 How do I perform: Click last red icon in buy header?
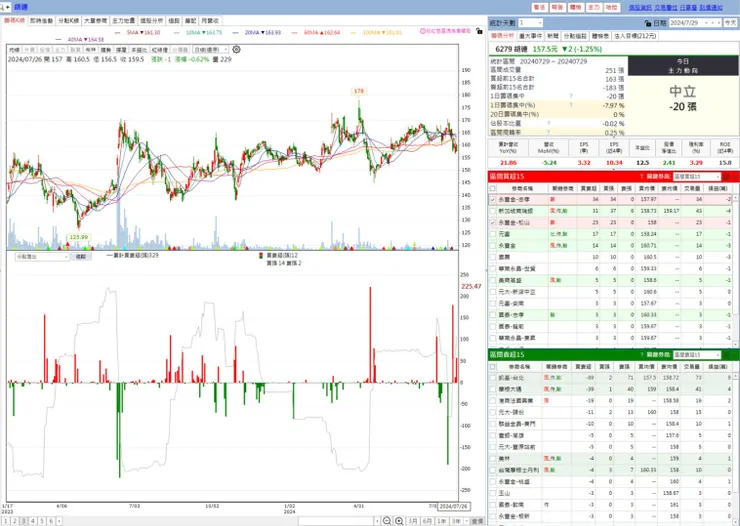[735, 176]
